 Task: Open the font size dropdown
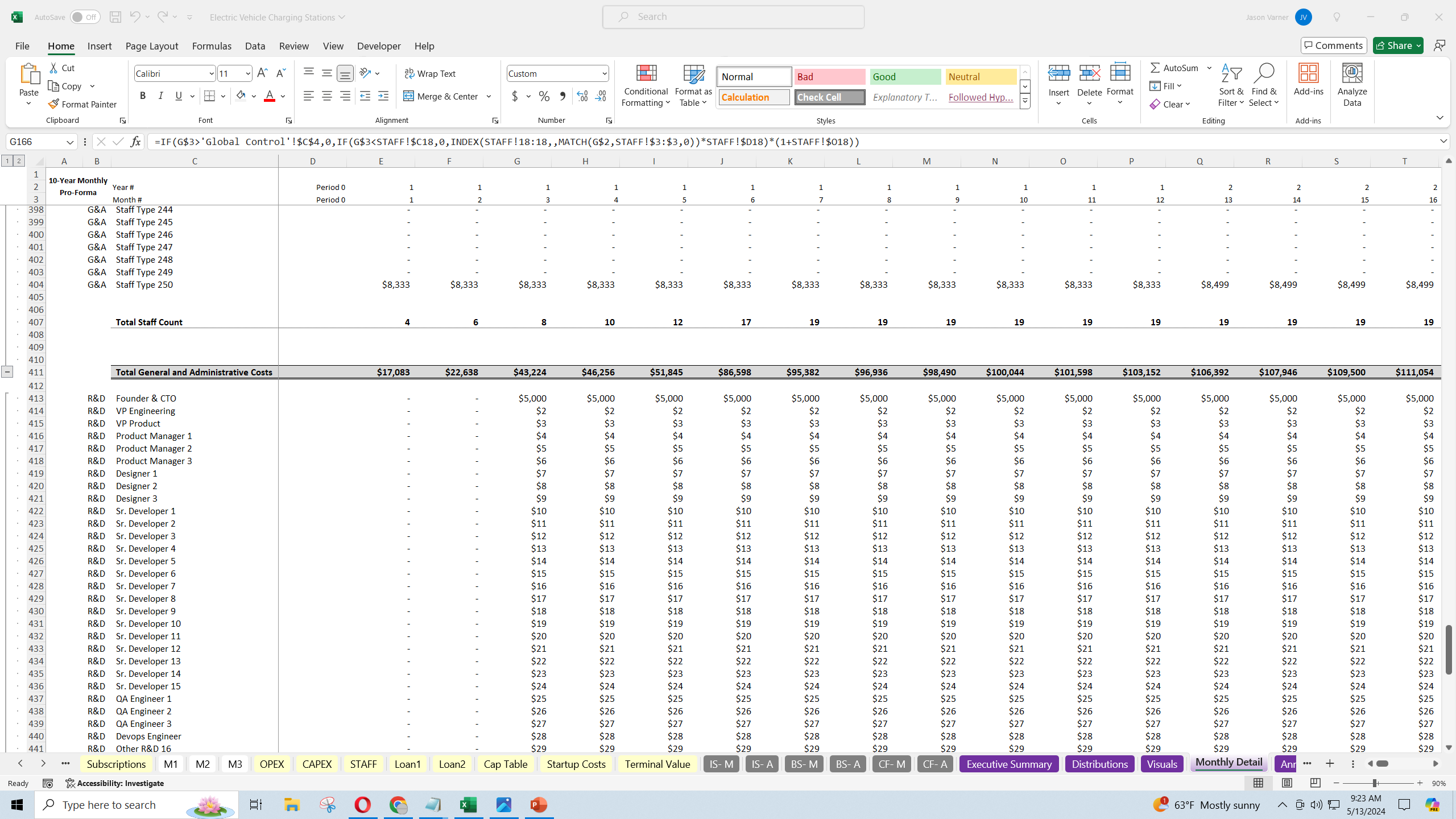[x=247, y=73]
